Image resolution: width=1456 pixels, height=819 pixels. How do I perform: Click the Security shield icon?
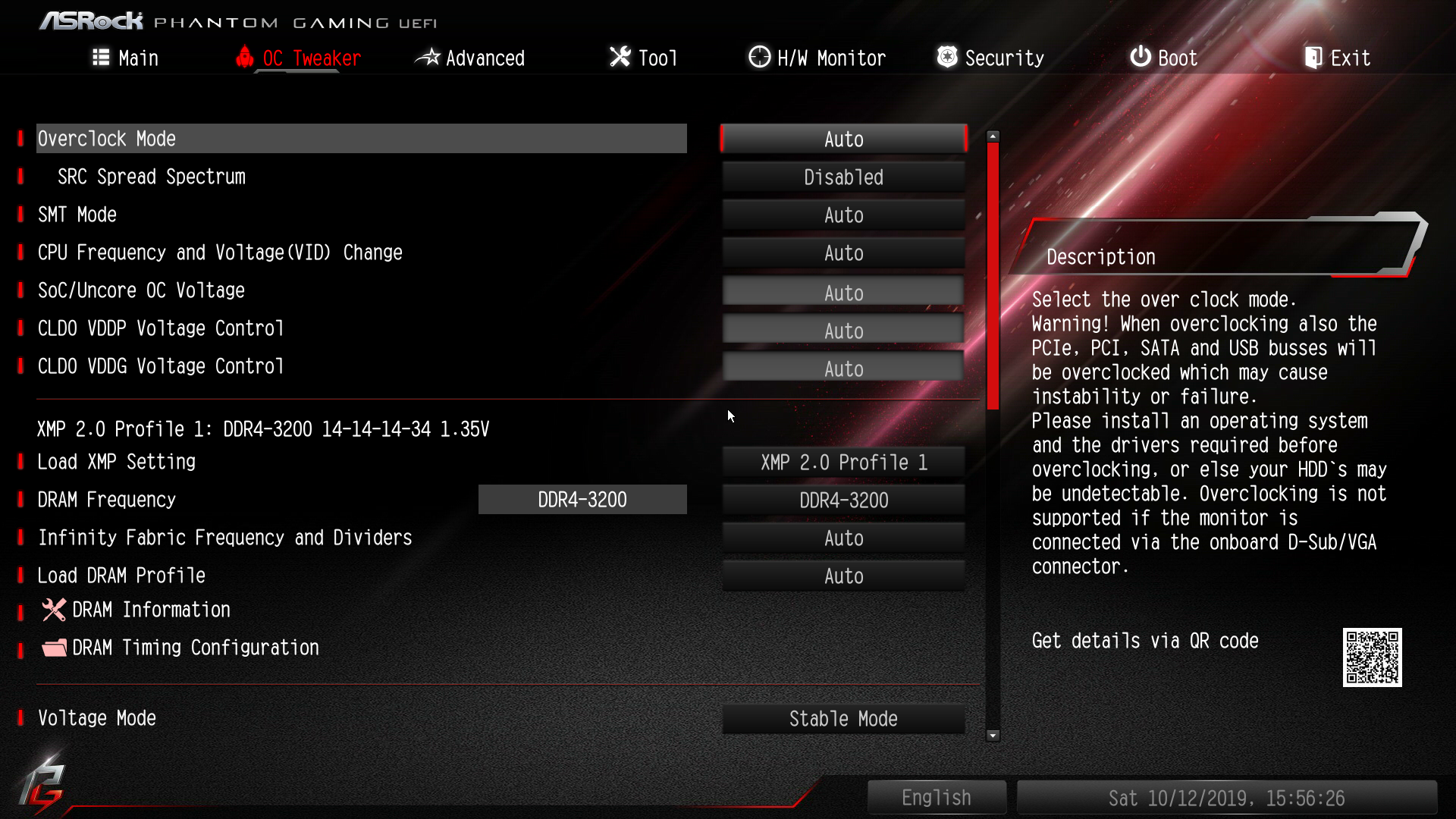(x=947, y=57)
